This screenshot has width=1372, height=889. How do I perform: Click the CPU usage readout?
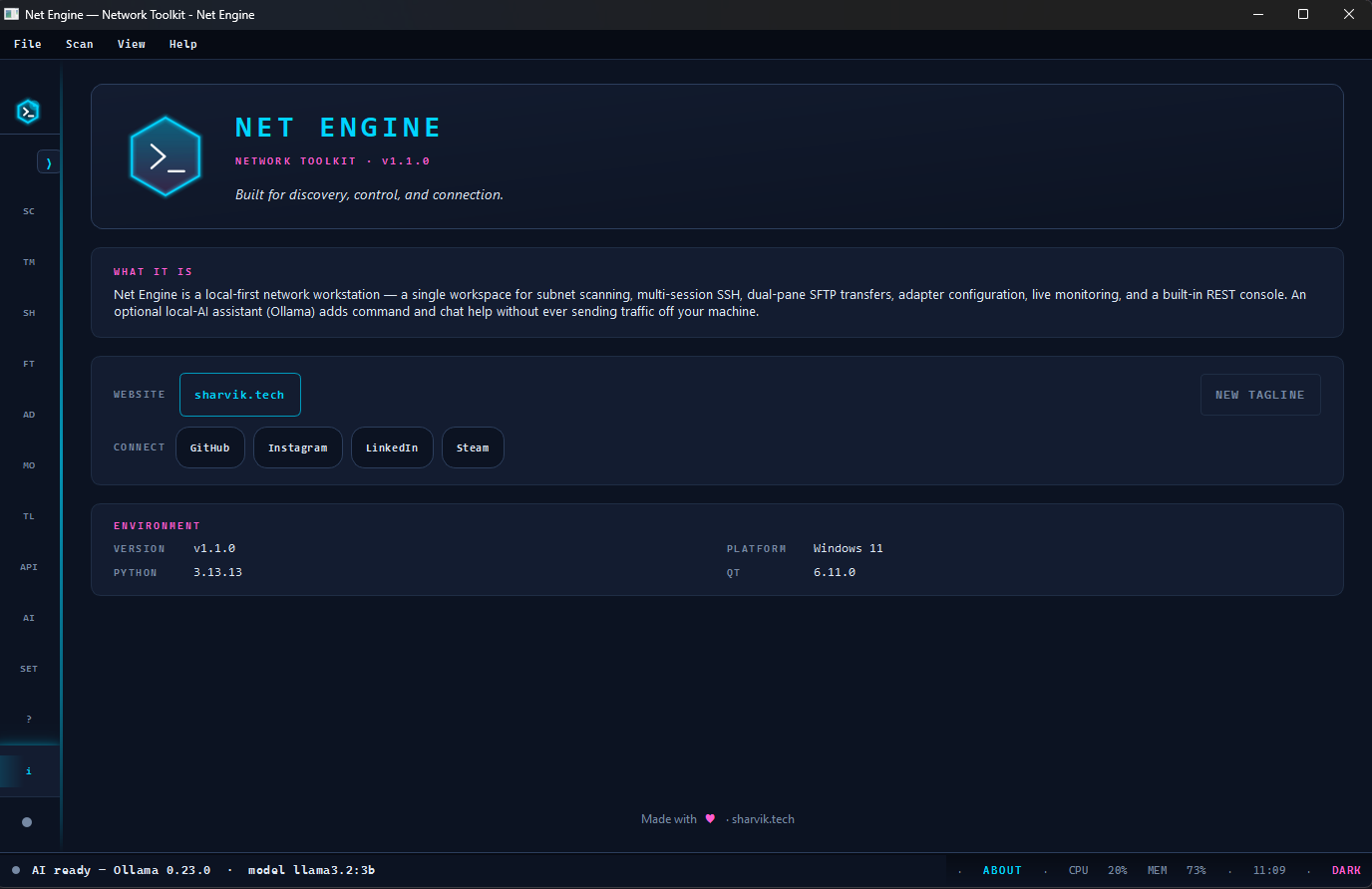(x=1098, y=870)
